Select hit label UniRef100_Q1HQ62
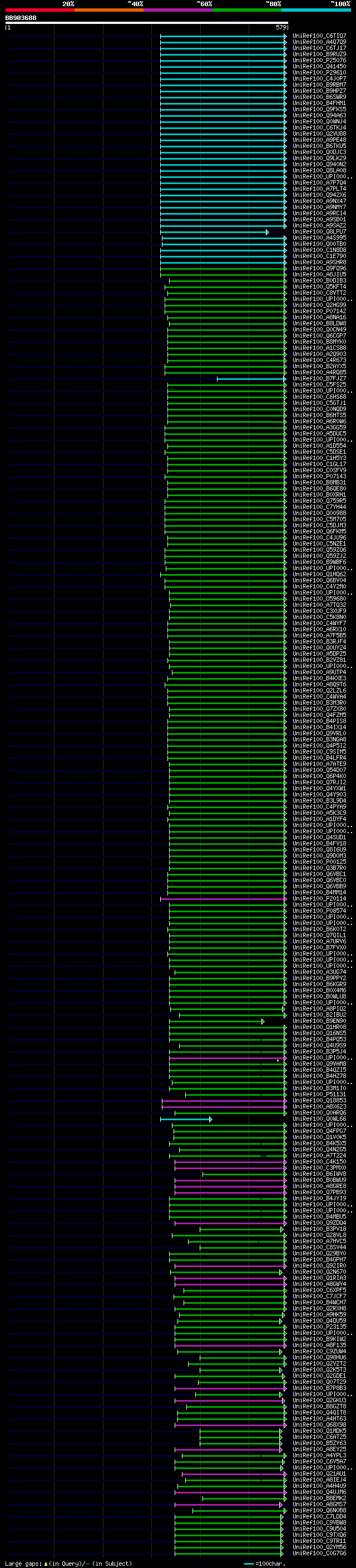 [x=319, y=574]
